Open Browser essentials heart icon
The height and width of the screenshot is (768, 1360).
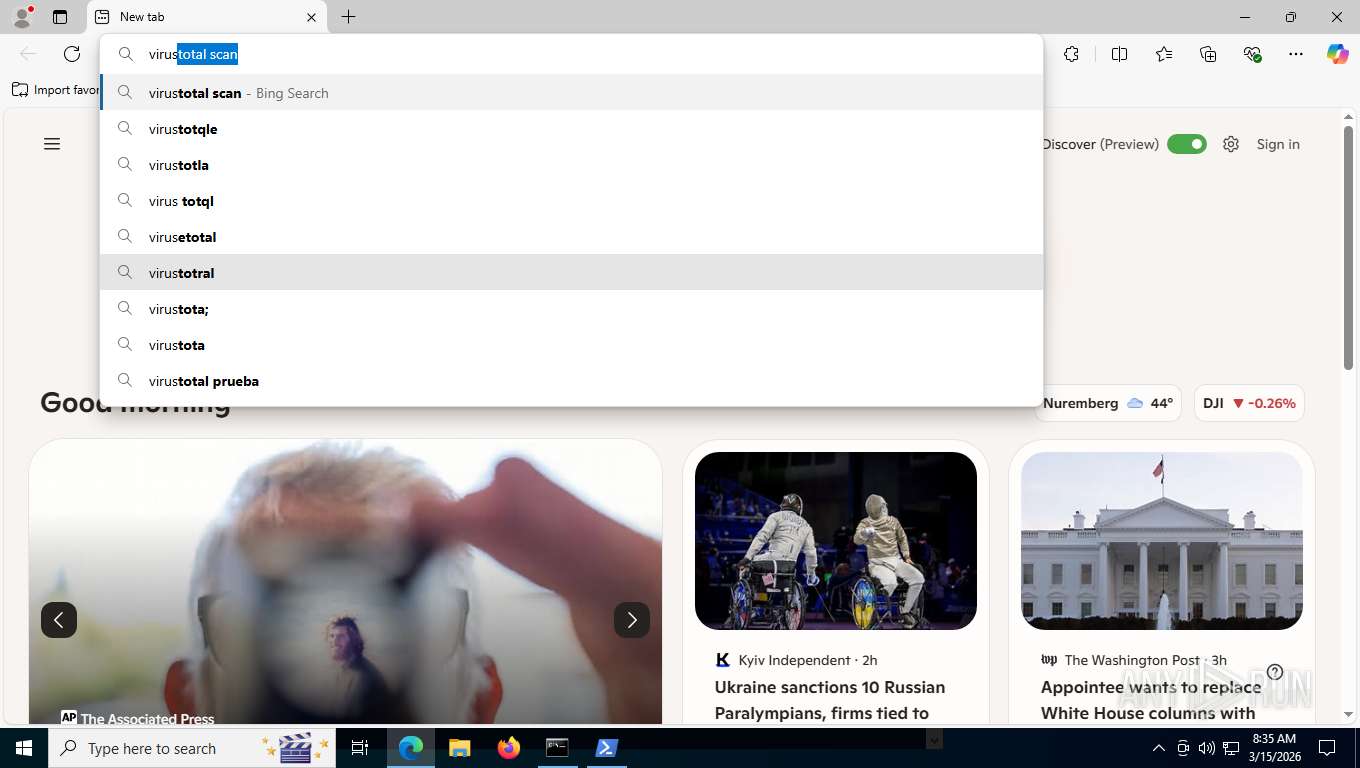point(1252,54)
